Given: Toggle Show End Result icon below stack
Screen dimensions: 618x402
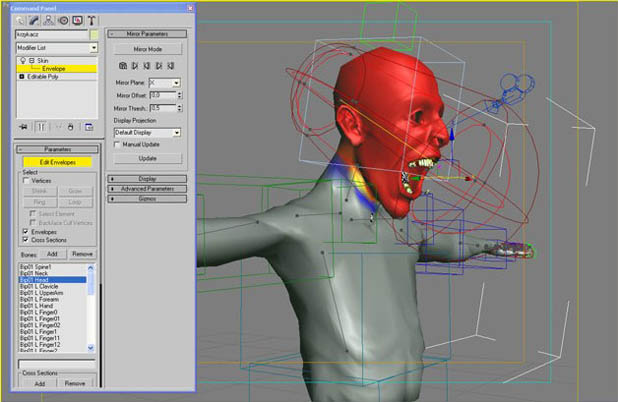Looking at the screenshot, I should 41,127.
